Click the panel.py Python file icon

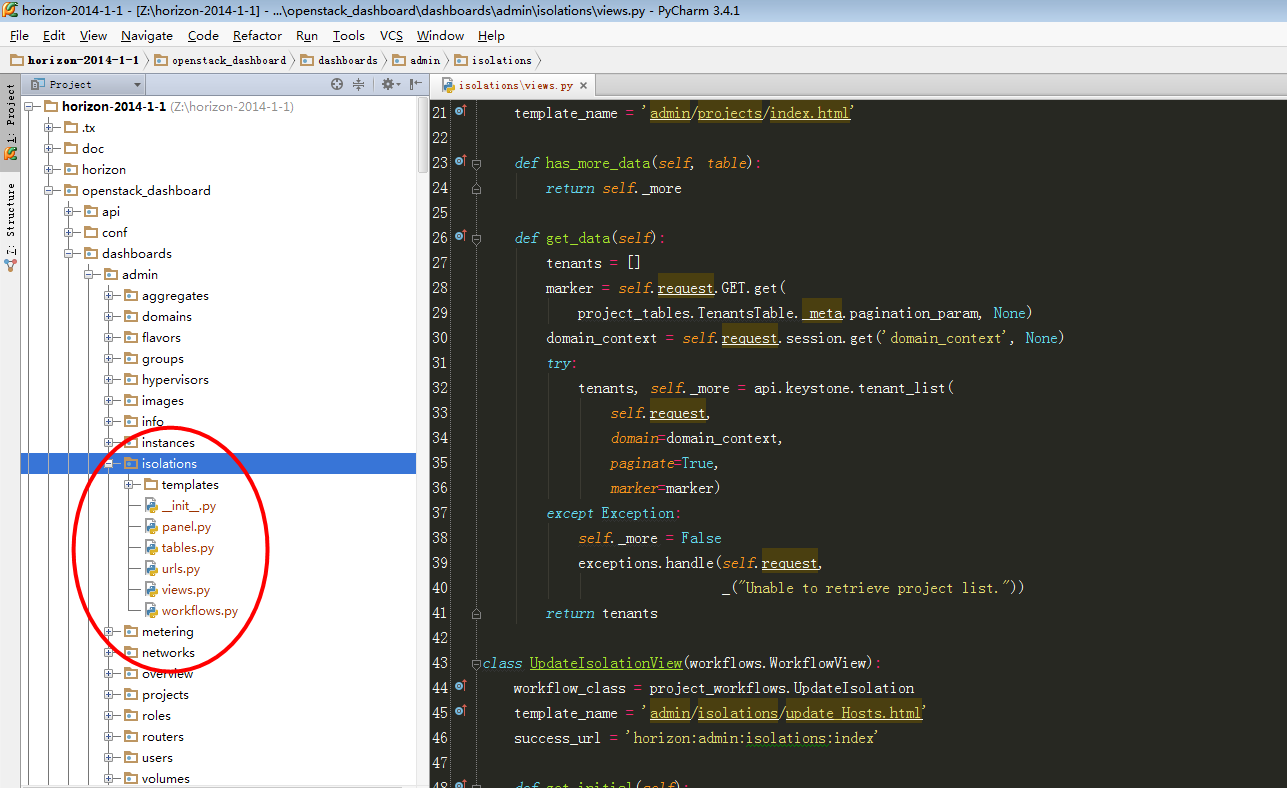(151, 527)
